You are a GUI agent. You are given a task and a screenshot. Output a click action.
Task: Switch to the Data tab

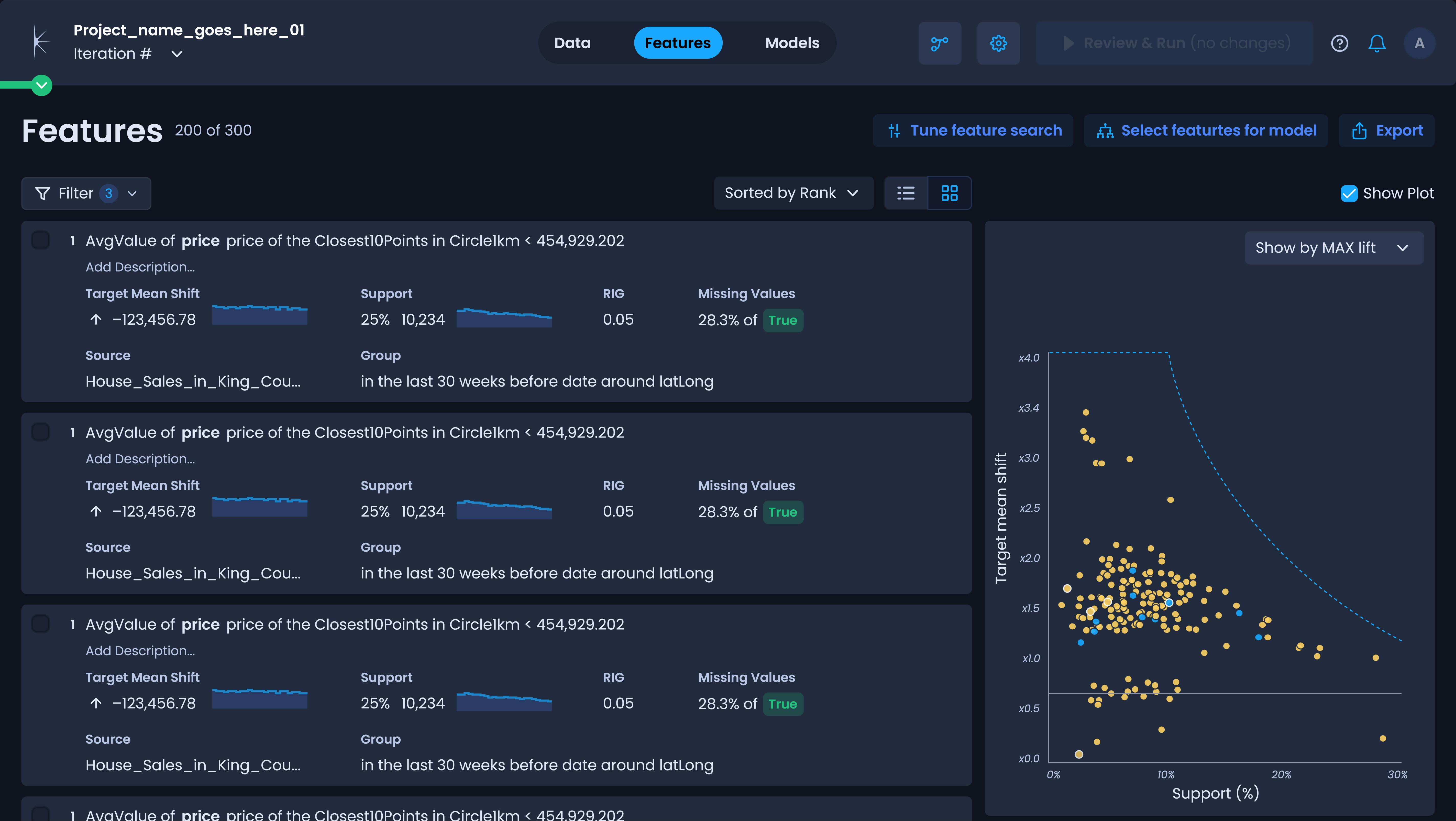click(572, 43)
